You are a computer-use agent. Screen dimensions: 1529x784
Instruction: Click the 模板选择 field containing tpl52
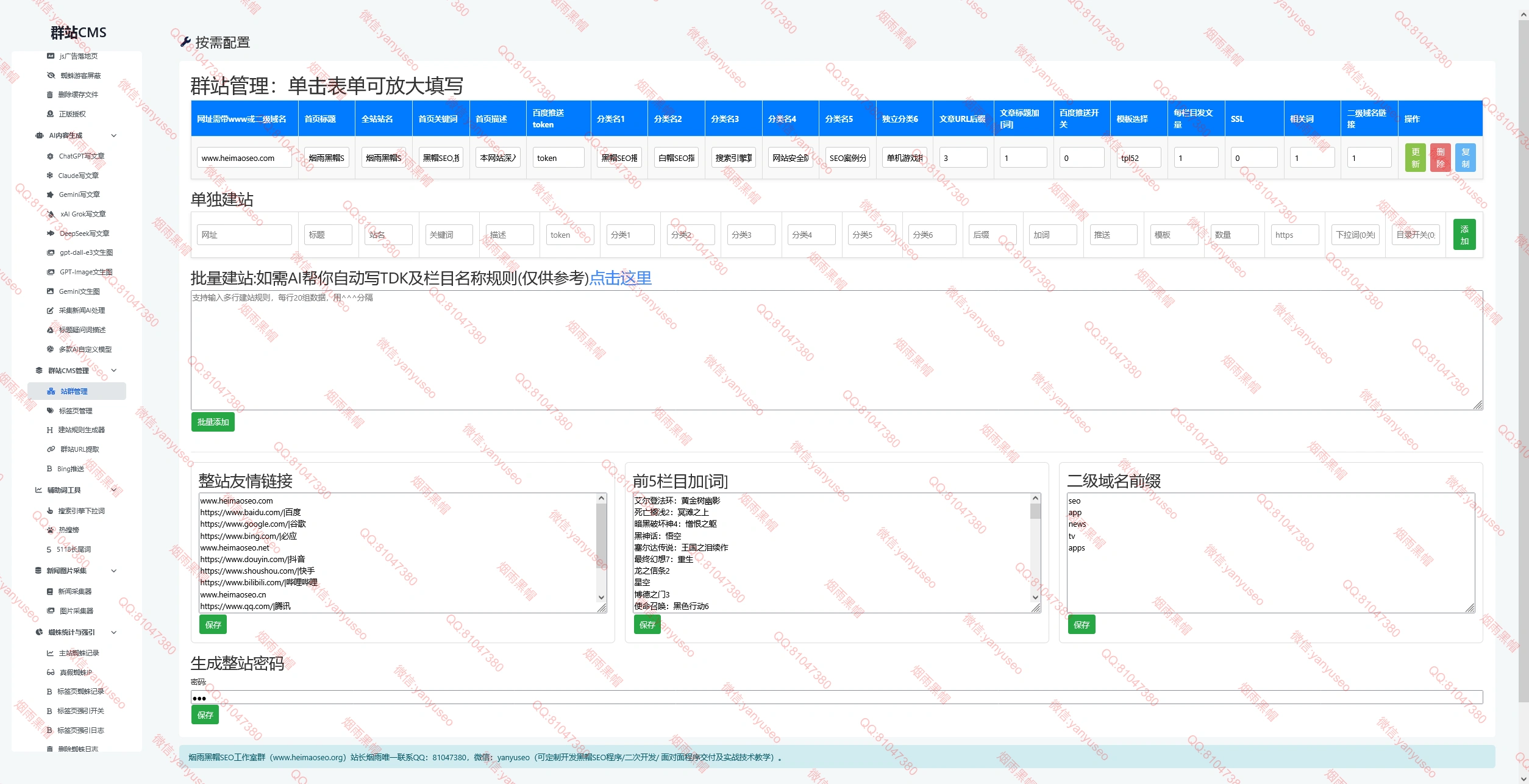[1139, 158]
